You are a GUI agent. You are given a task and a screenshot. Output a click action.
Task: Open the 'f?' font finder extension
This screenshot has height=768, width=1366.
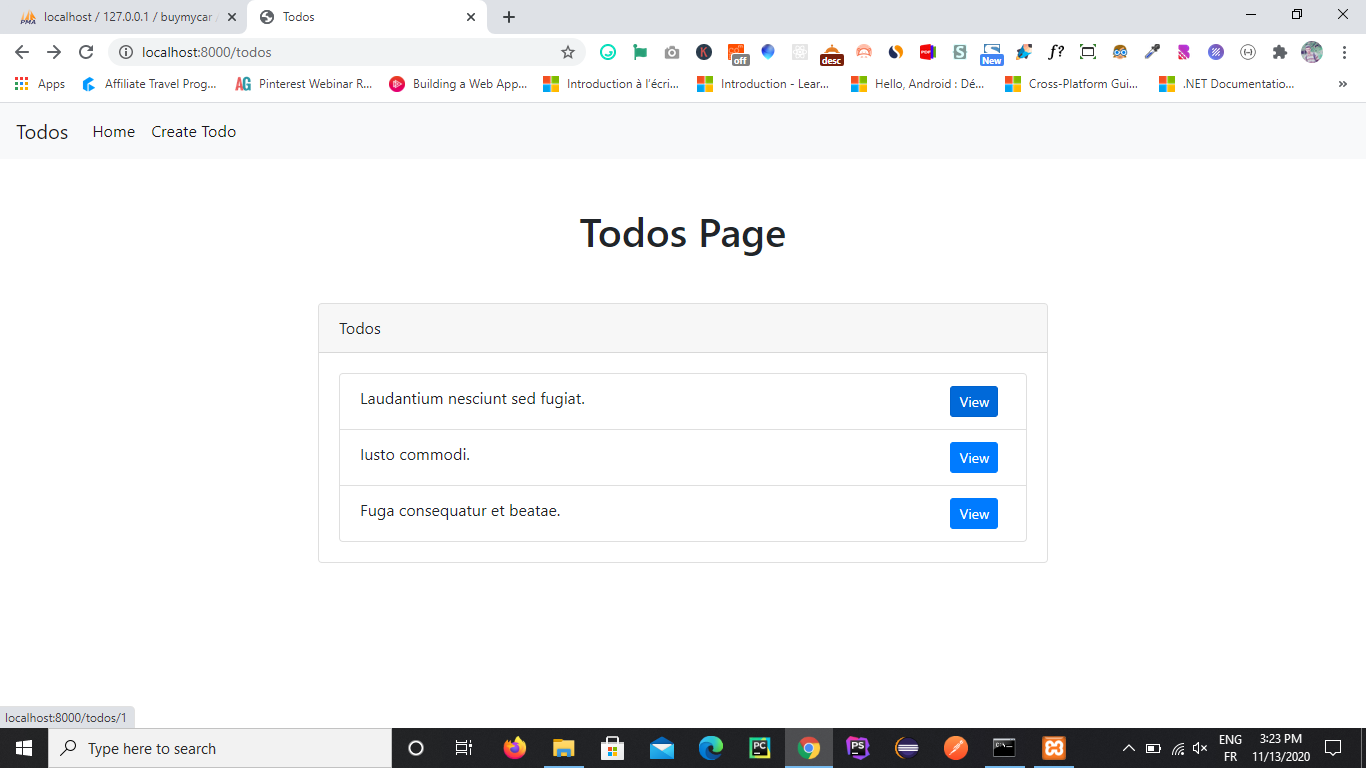coord(1056,52)
